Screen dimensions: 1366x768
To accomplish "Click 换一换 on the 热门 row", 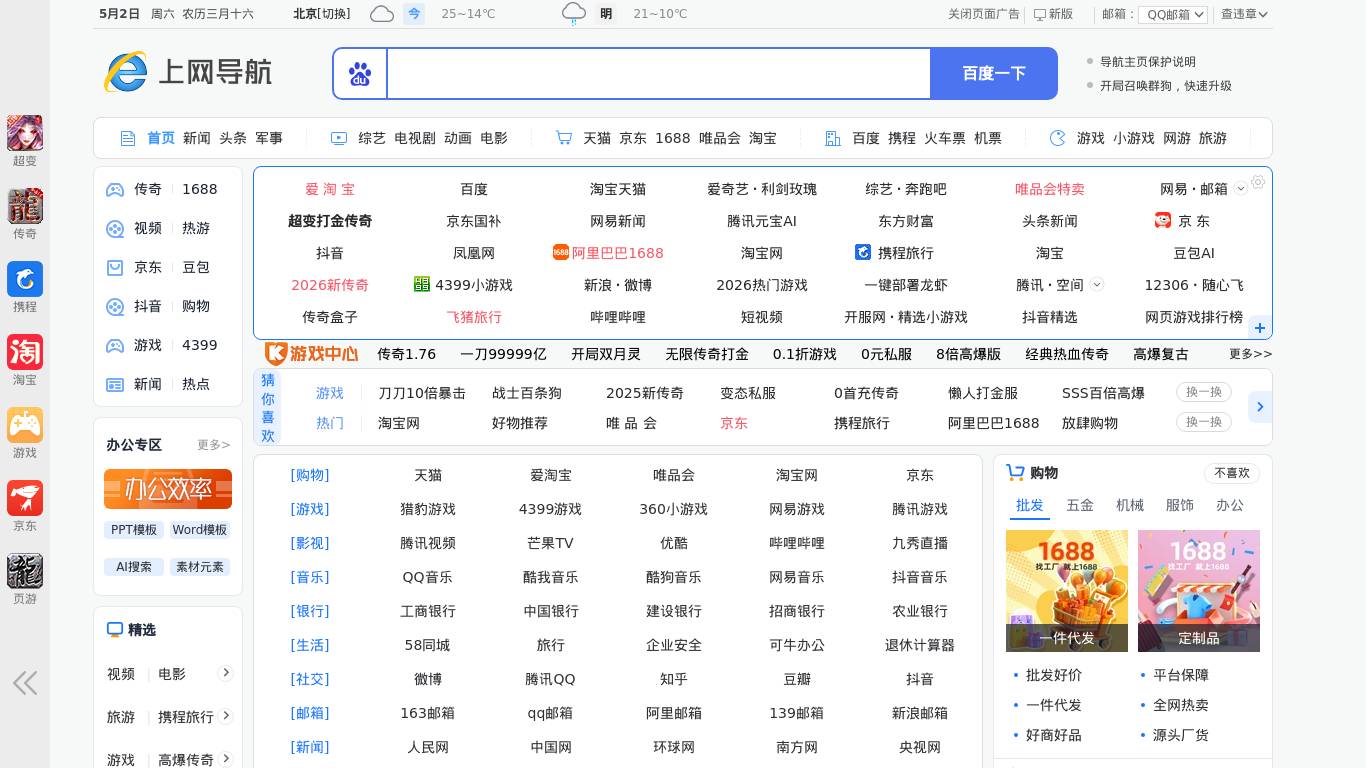I will (x=1204, y=422).
